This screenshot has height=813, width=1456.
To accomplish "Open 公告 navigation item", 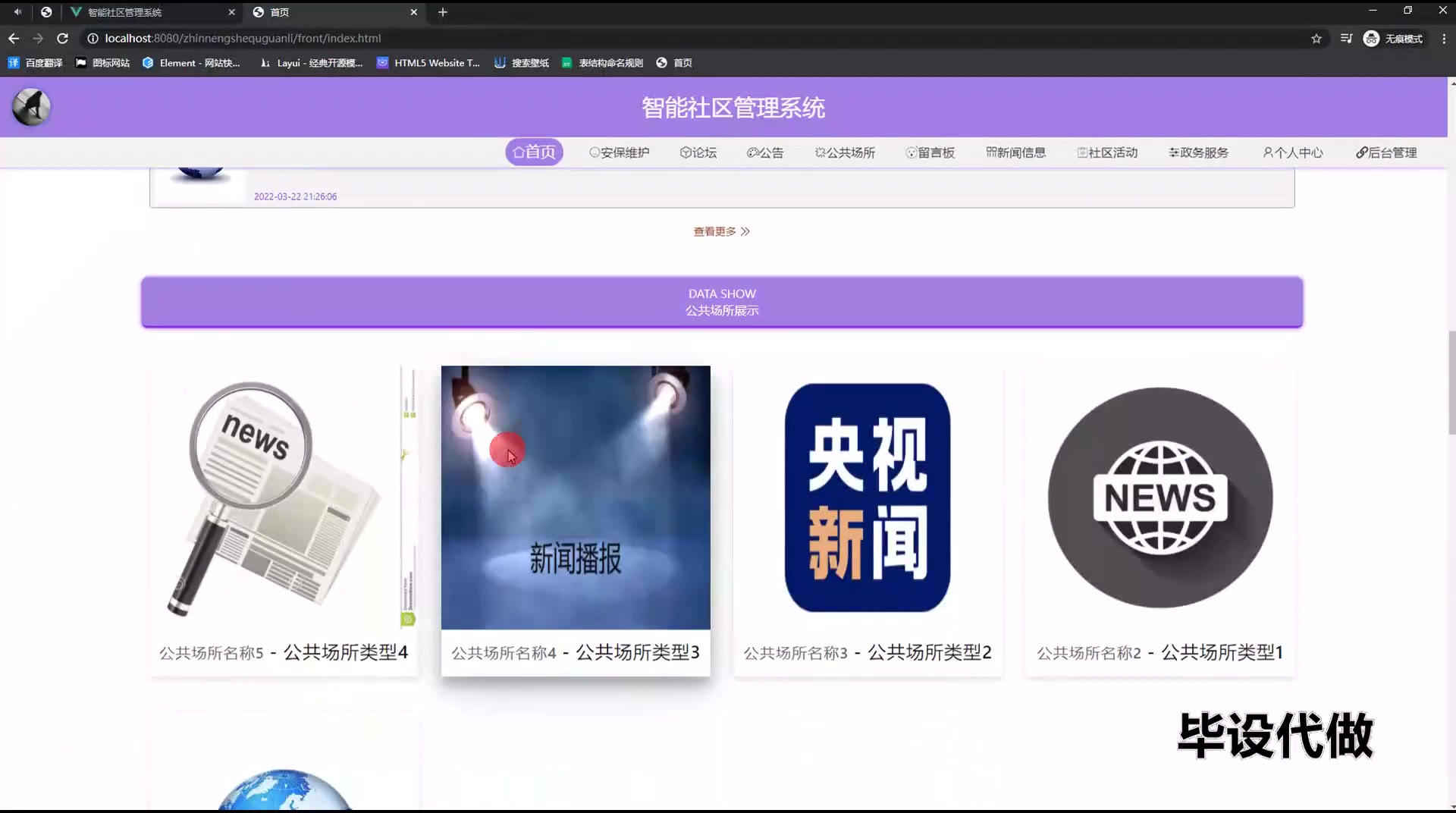I will 764,152.
